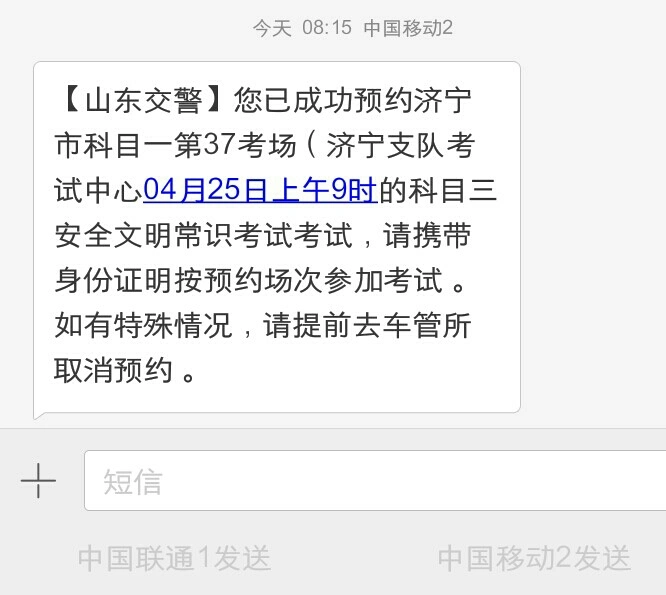Focus the 短信 message input field
Image resolution: width=666 pixels, height=595 pixels.
coord(375,480)
